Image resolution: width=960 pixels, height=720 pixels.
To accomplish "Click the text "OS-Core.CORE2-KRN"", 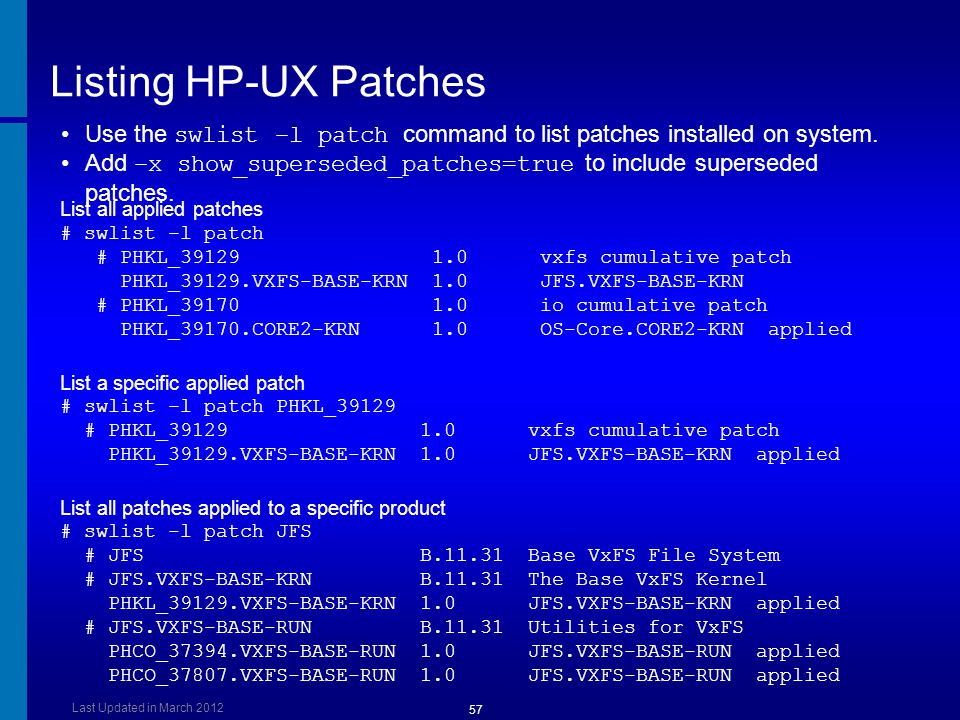I will [642, 329].
